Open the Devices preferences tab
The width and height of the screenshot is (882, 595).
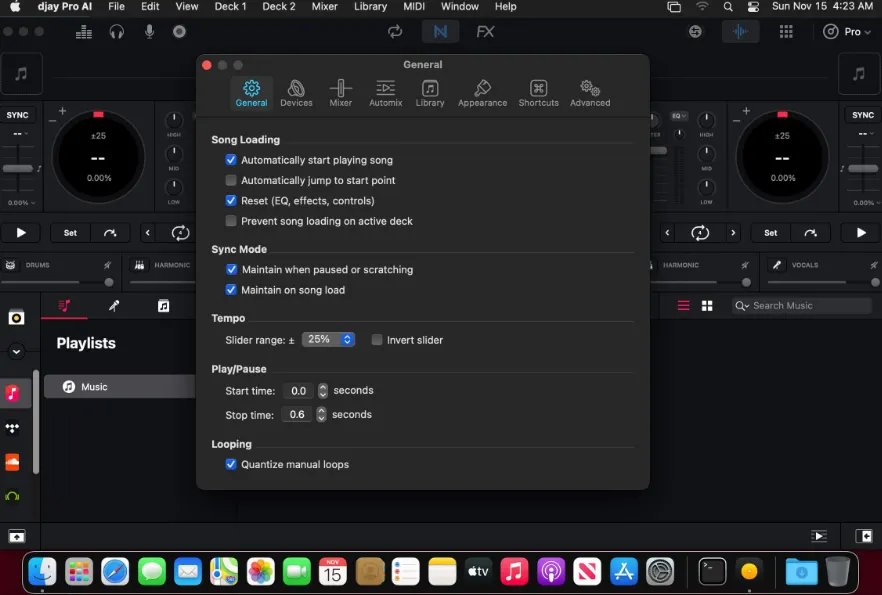tap(296, 93)
